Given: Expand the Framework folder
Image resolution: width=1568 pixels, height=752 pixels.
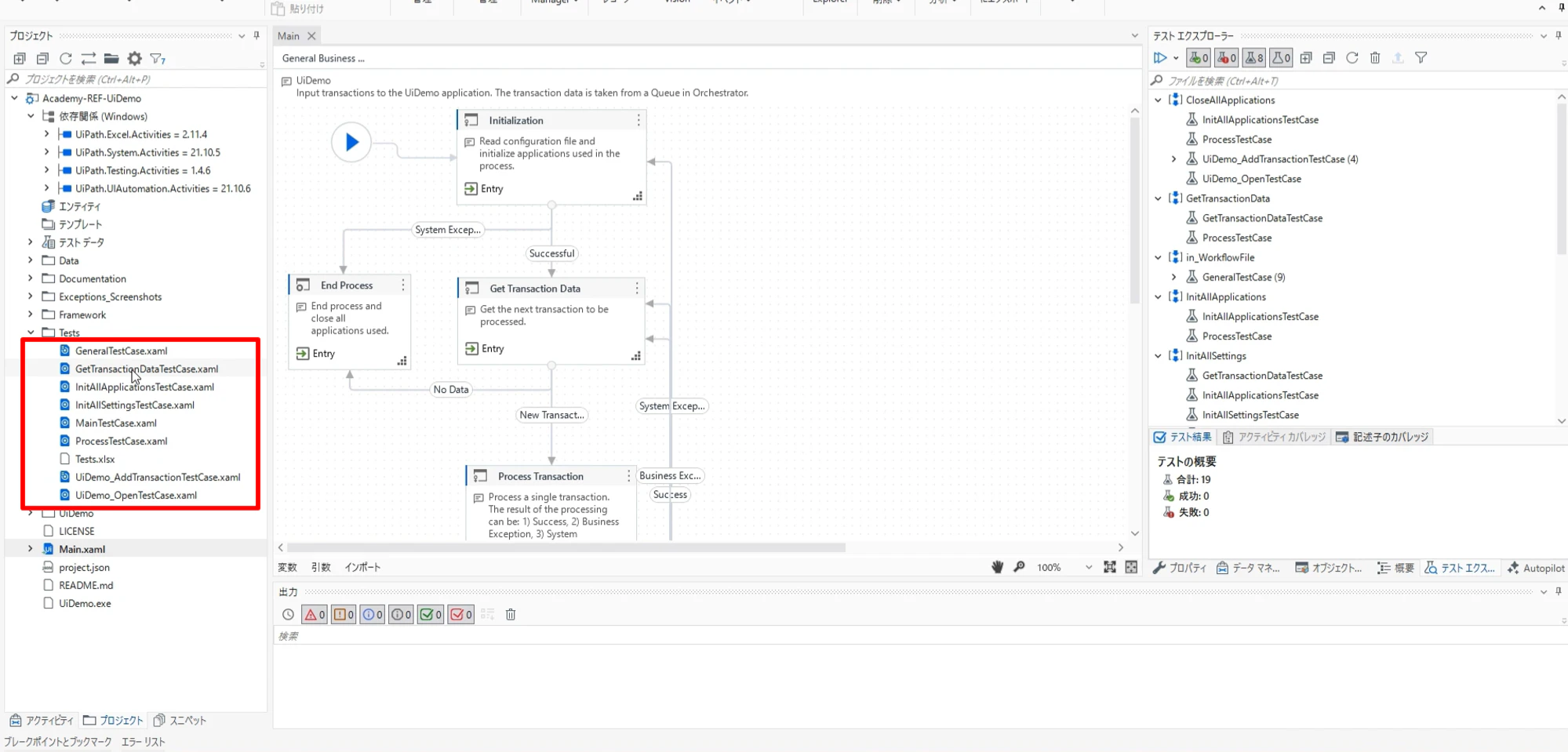Looking at the screenshot, I should click(x=31, y=314).
